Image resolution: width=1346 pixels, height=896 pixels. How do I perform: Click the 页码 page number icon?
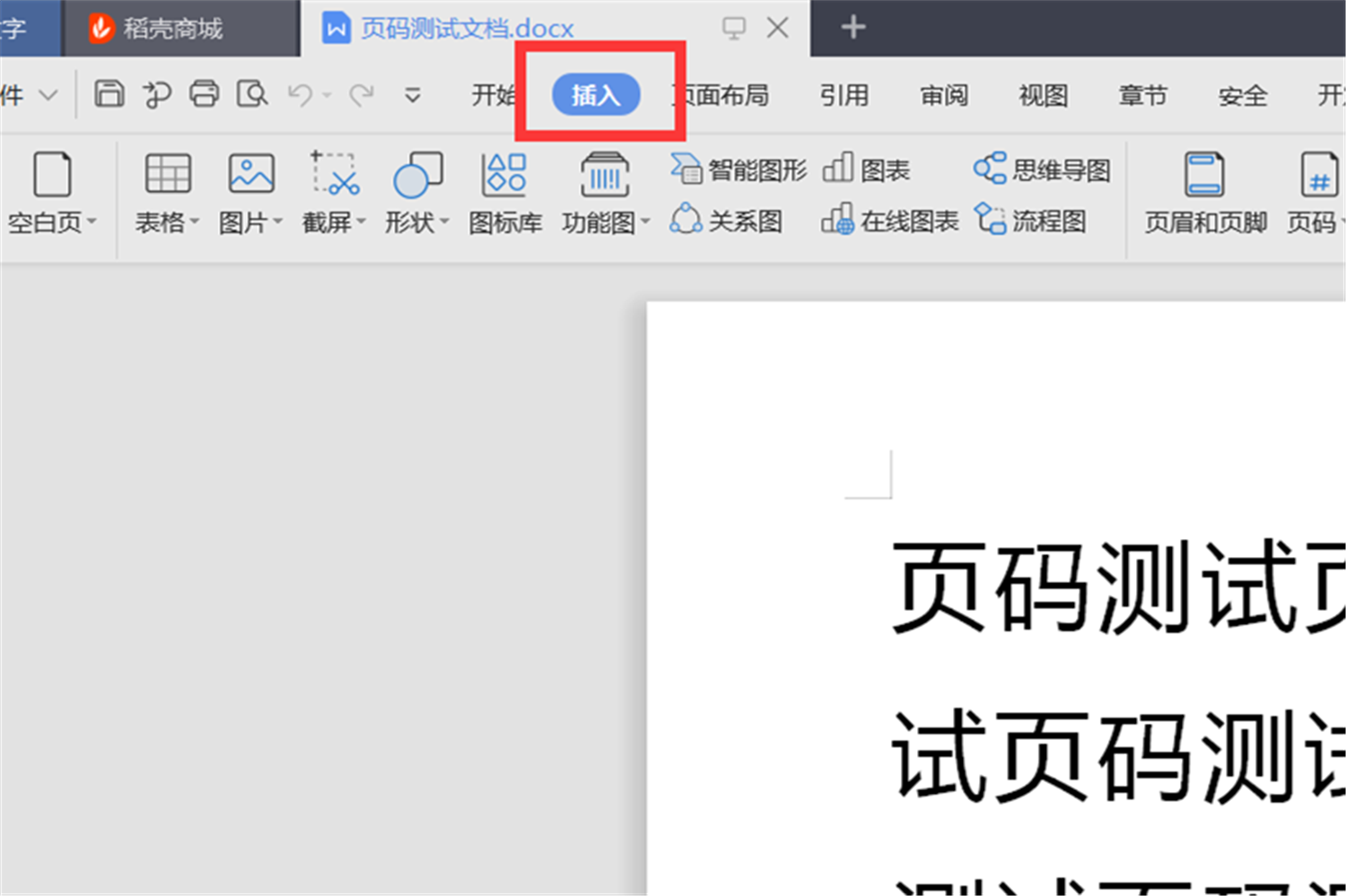pyautogui.click(x=1319, y=174)
